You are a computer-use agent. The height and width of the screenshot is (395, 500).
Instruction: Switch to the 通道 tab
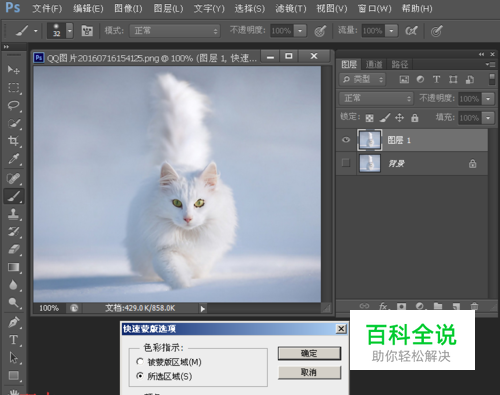point(374,64)
